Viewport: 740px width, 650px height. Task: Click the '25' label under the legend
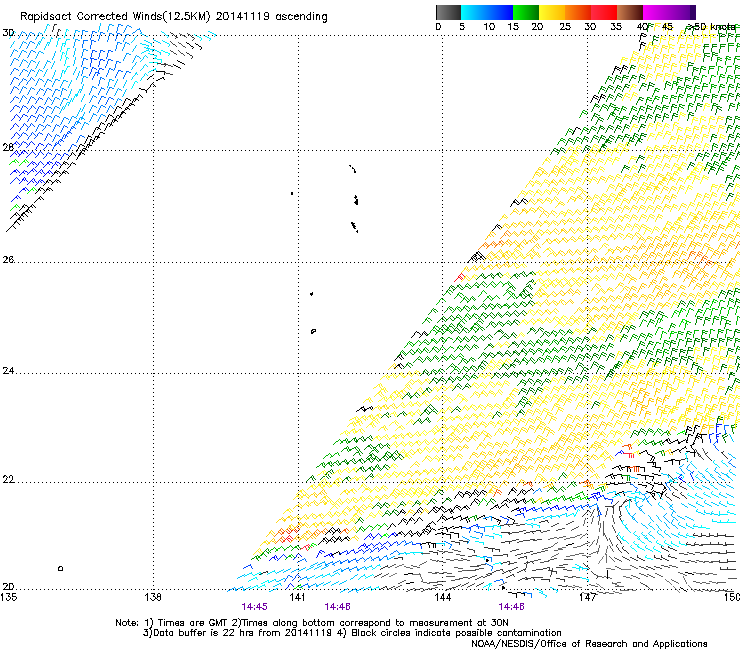565,27
